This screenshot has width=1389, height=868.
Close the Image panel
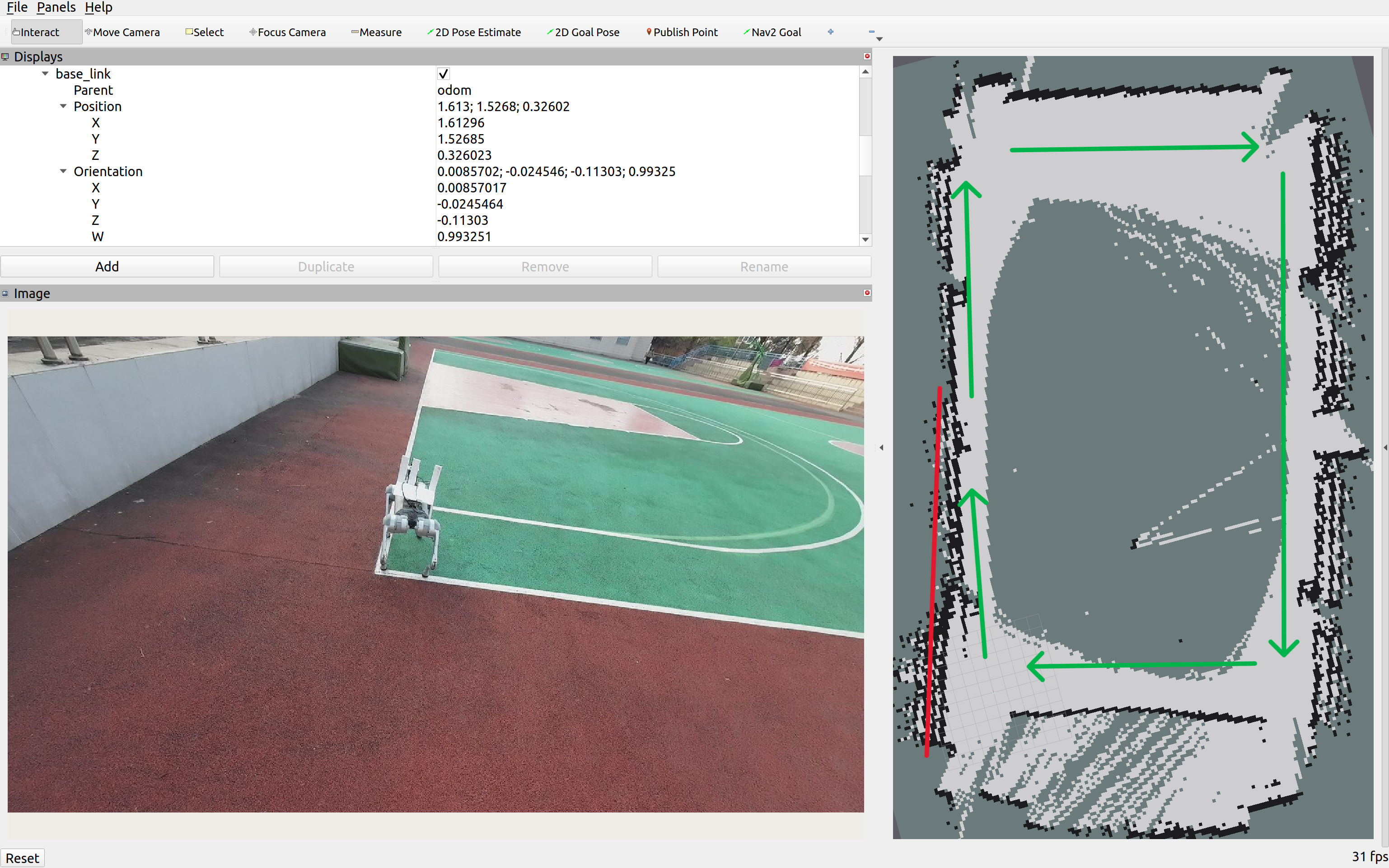point(867,293)
